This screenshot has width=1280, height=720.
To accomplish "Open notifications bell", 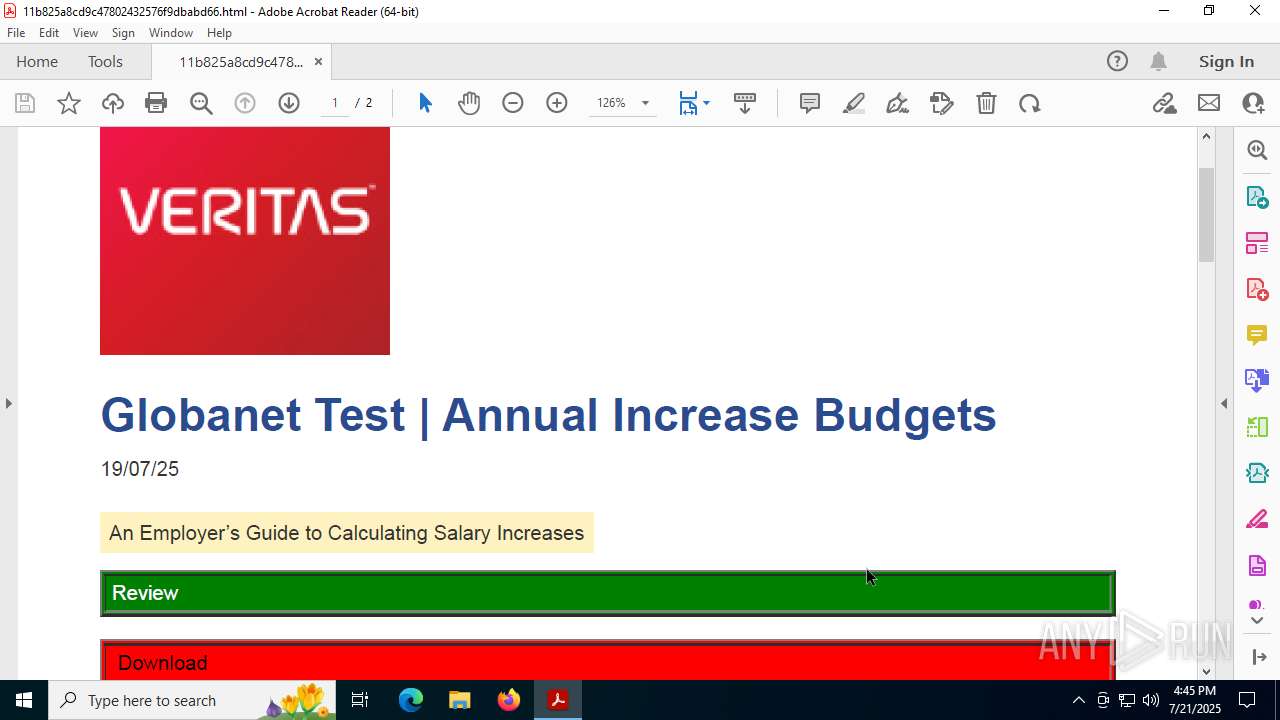I will coord(1159,61).
